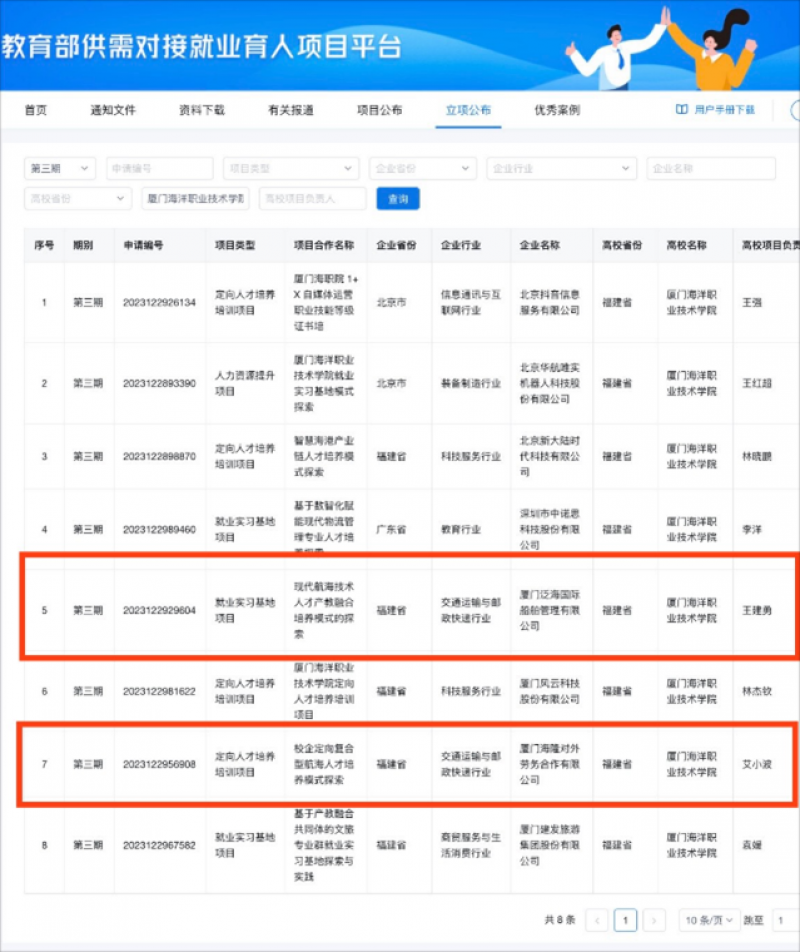Open the 期别 dropdown showing 第三期
The height and width of the screenshot is (952, 800).
click(60, 169)
